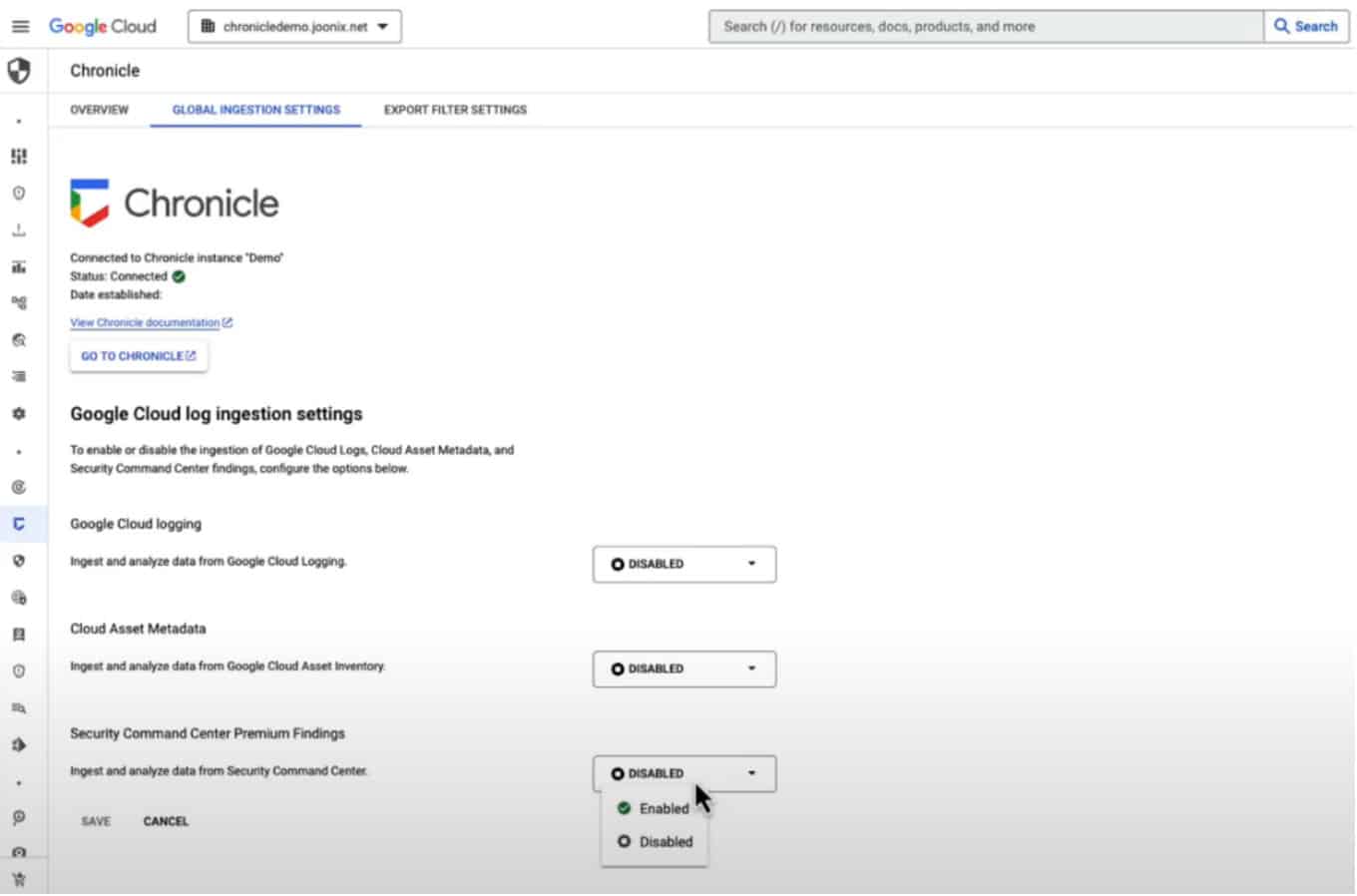The height and width of the screenshot is (896, 1357).
Task: Click 'Google Cloud log ingestion settings' heading
Action: (217, 414)
